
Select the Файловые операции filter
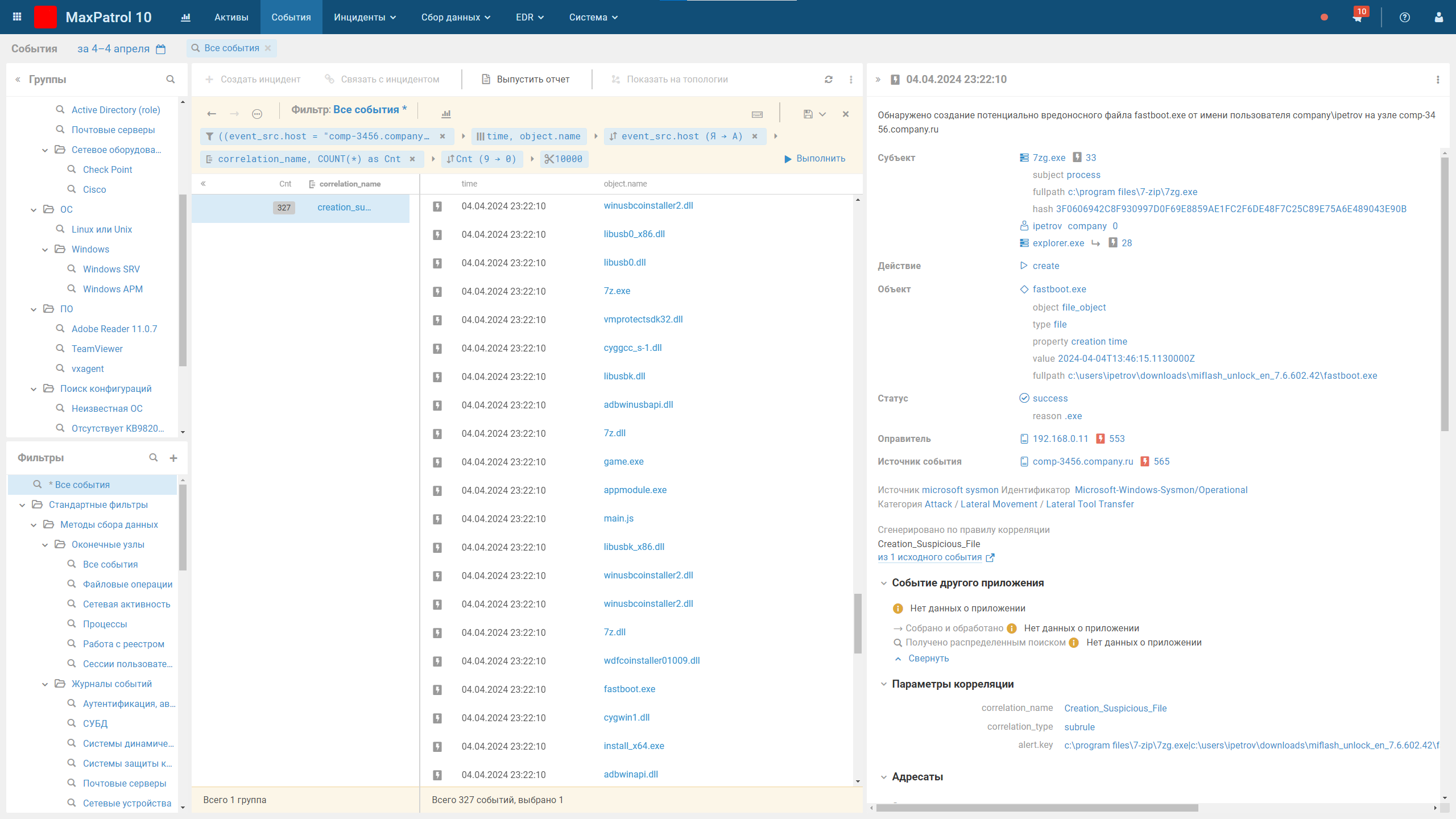127,584
